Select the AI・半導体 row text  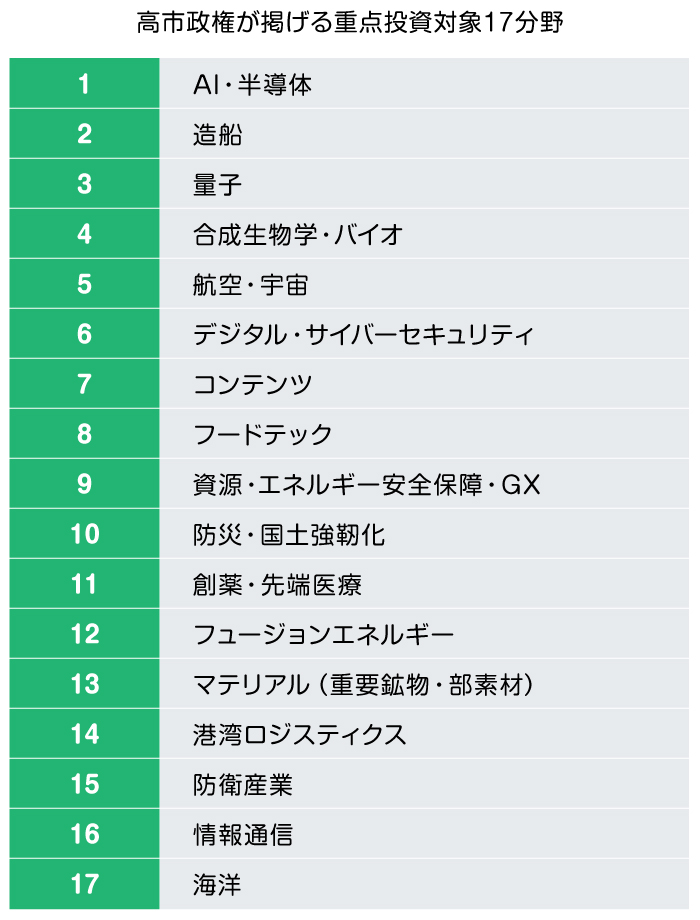tap(252, 85)
